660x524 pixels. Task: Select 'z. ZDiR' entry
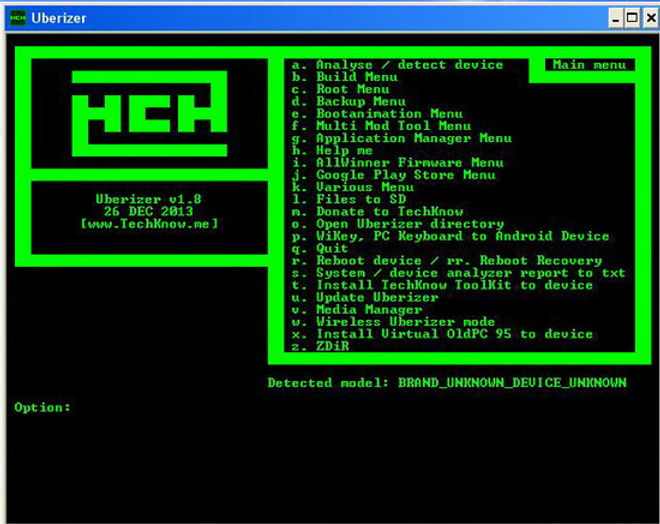(x=320, y=346)
